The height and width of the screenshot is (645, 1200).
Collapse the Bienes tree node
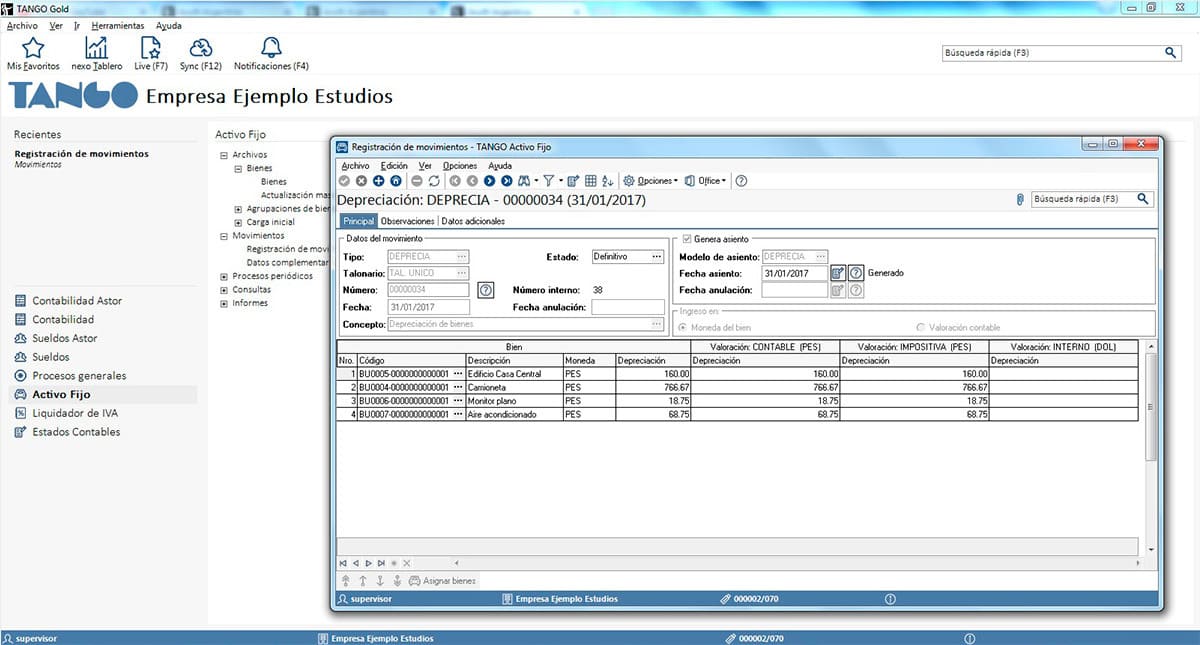point(238,169)
